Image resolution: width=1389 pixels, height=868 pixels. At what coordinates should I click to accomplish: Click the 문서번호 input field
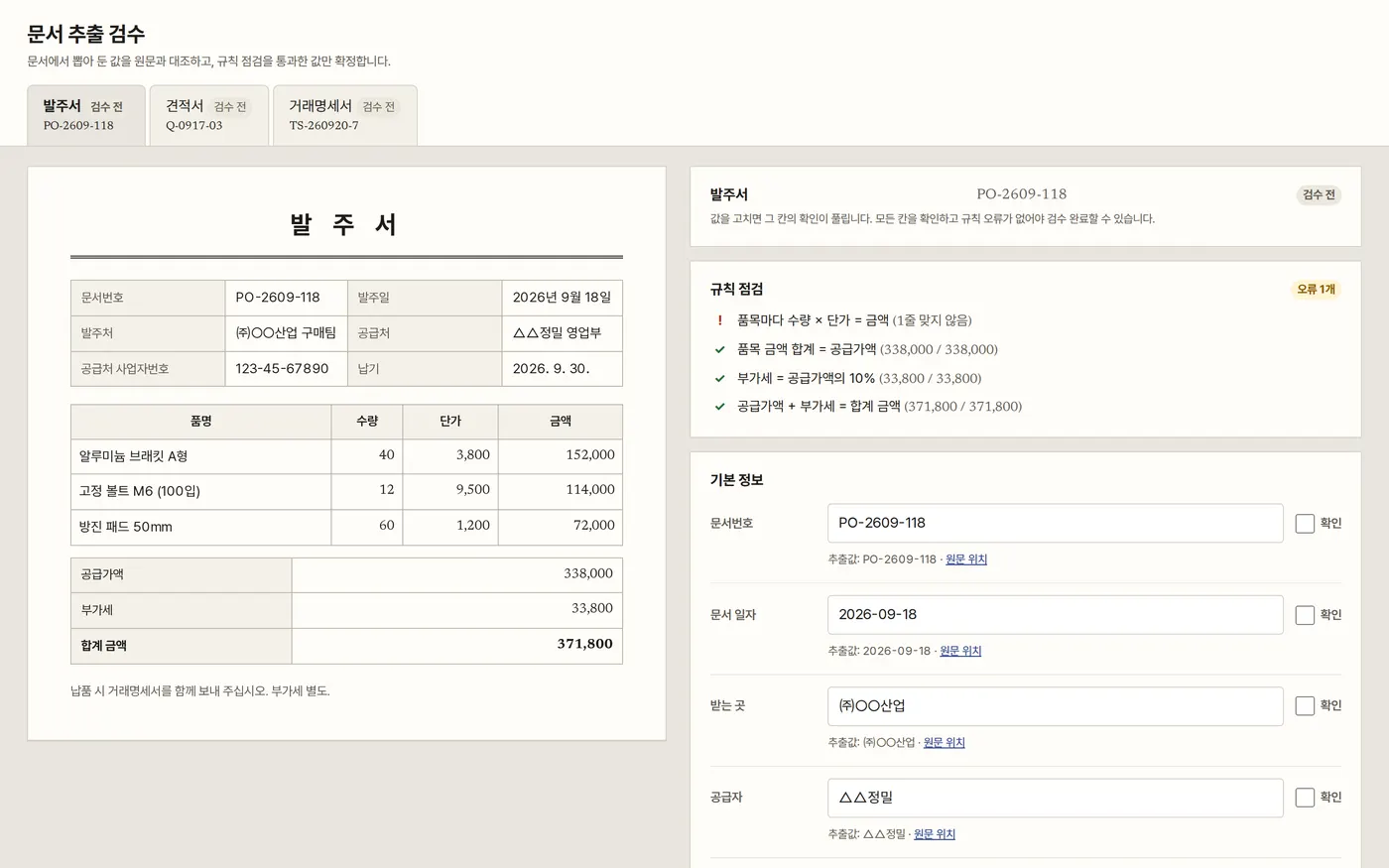click(1055, 523)
